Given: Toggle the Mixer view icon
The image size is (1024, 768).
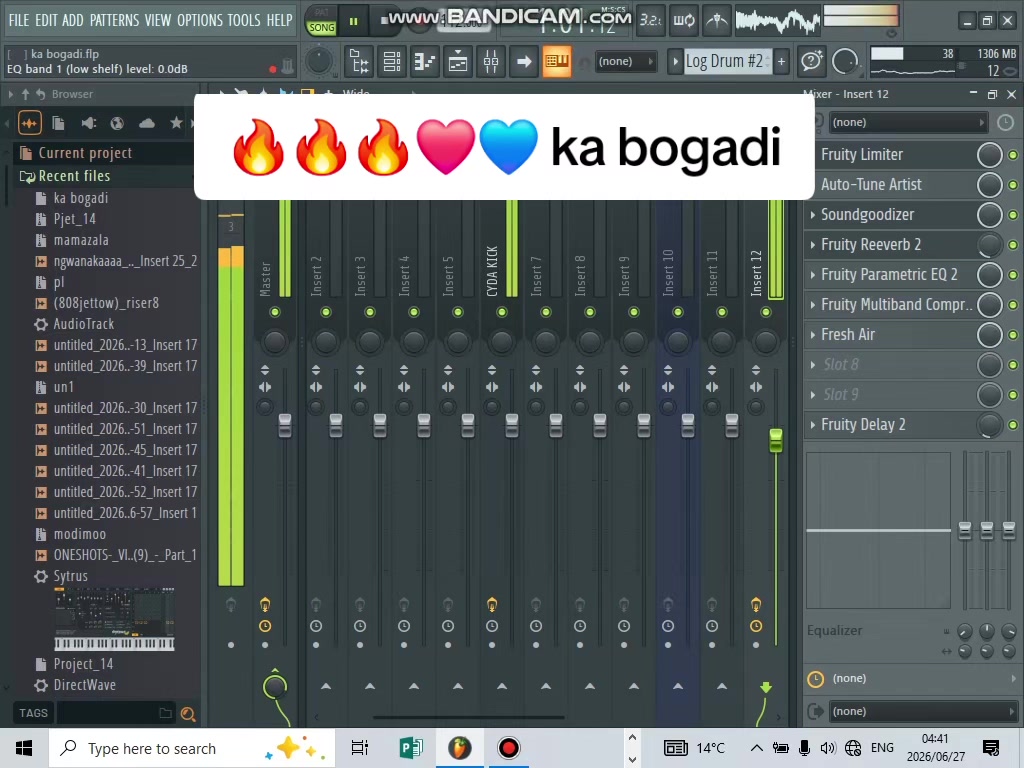Looking at the screenshot, I should 491,62.
